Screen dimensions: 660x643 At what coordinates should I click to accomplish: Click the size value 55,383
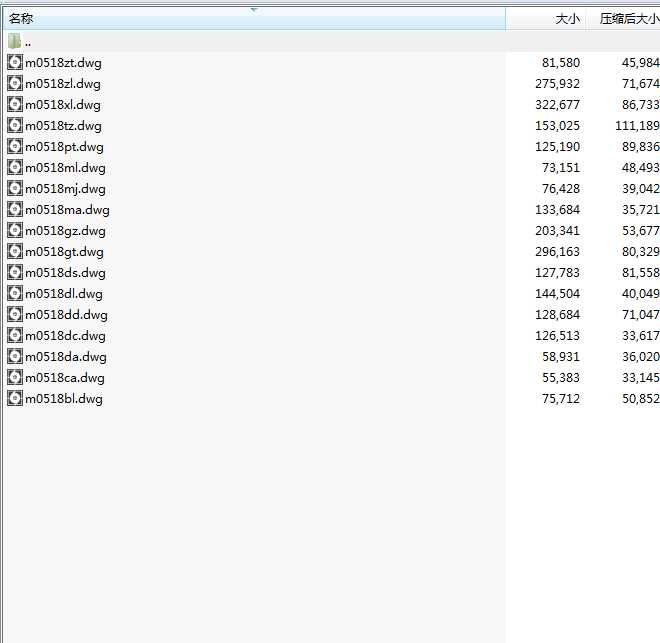[561, 378]
